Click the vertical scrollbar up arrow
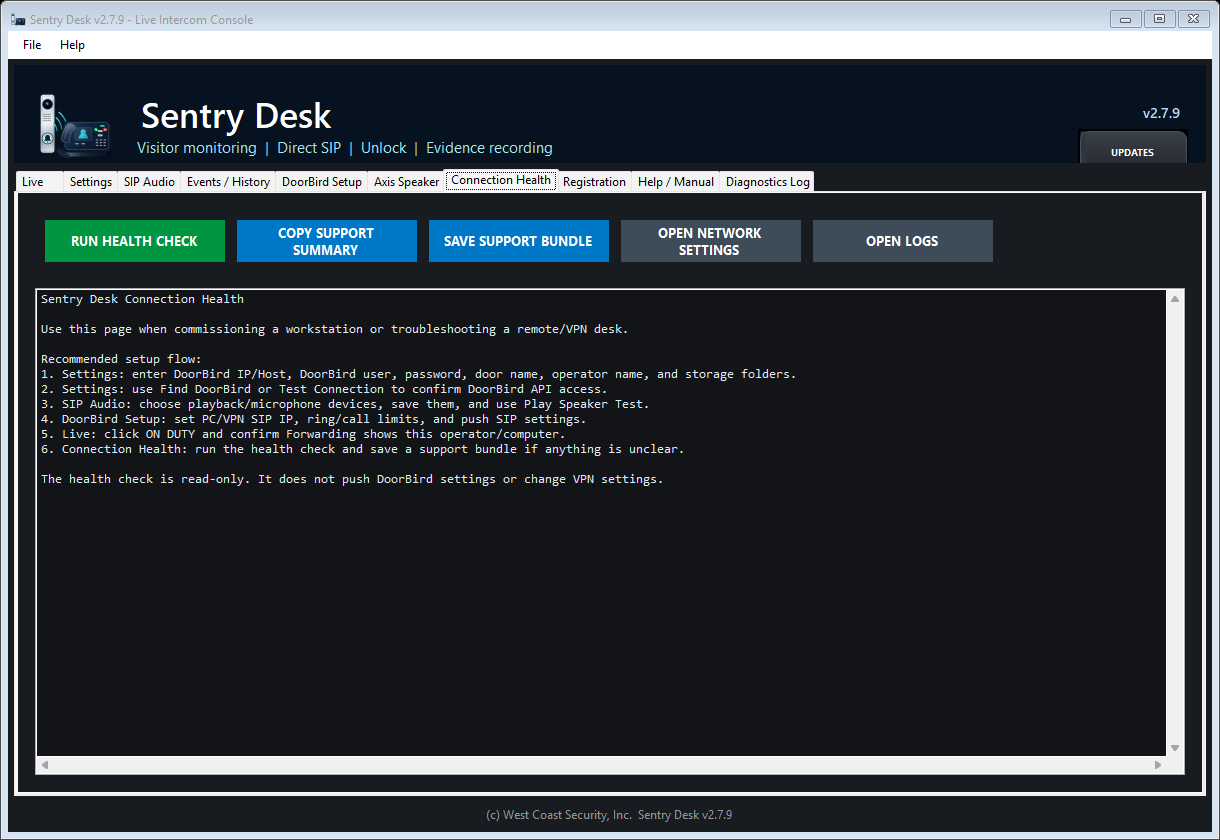Image resolution: width=1220 pixels, height=840 pixels. [x=1175, y=299]
